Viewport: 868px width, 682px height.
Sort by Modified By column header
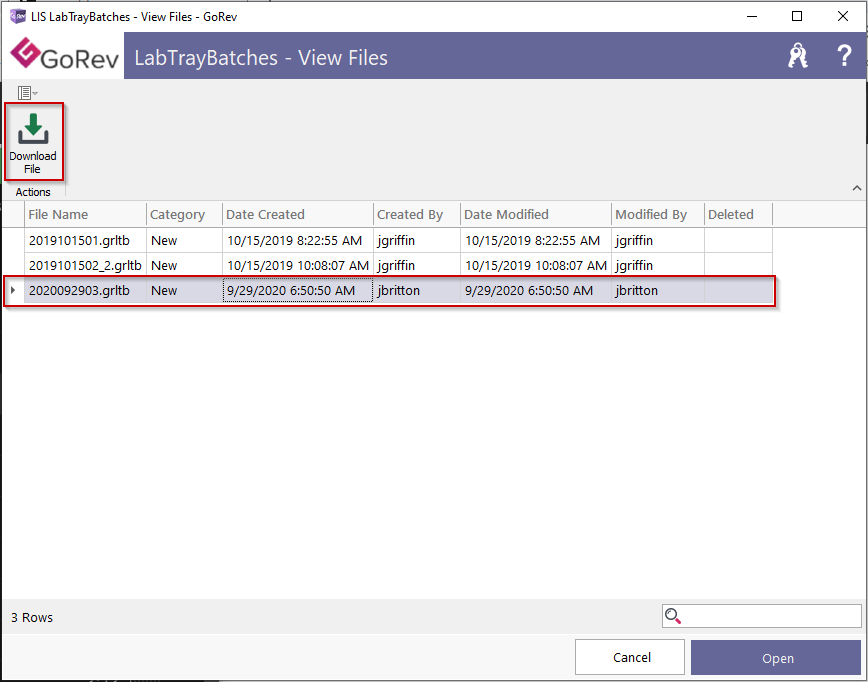click(658, 214)
